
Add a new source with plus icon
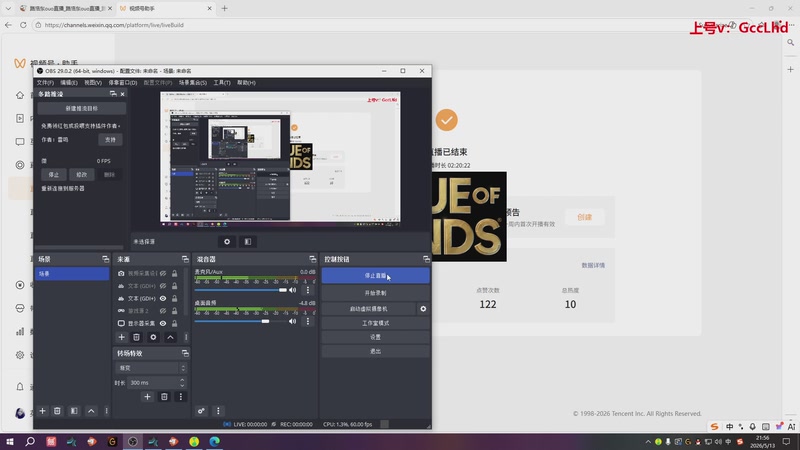121,337
